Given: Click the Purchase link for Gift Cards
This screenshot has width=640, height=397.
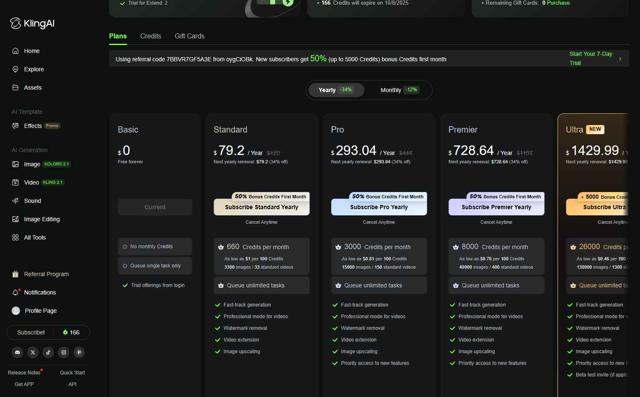Looking at the screenshot, I should click(558, 3).
